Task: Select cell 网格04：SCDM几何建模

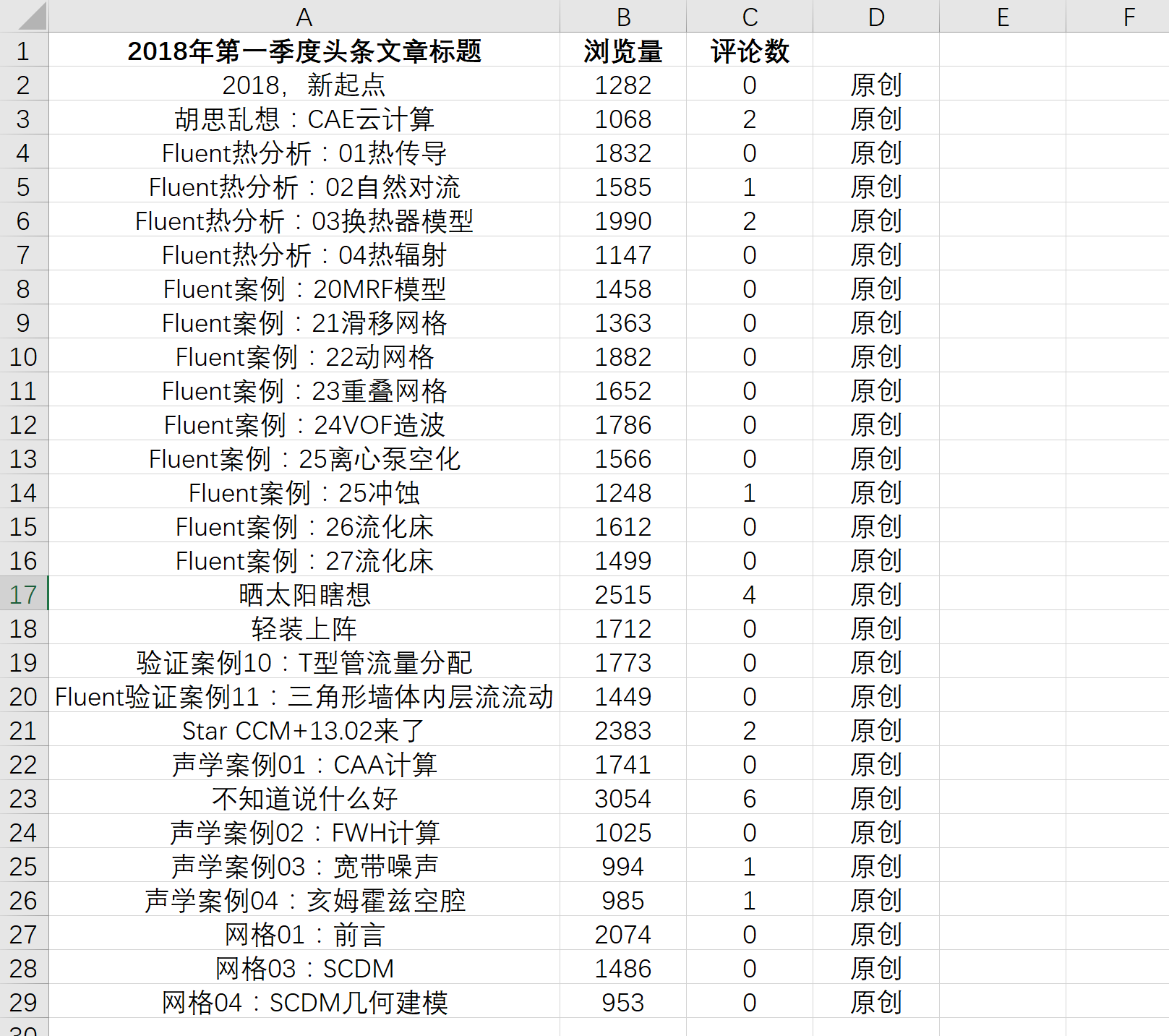Action: tap(304, 1001)
